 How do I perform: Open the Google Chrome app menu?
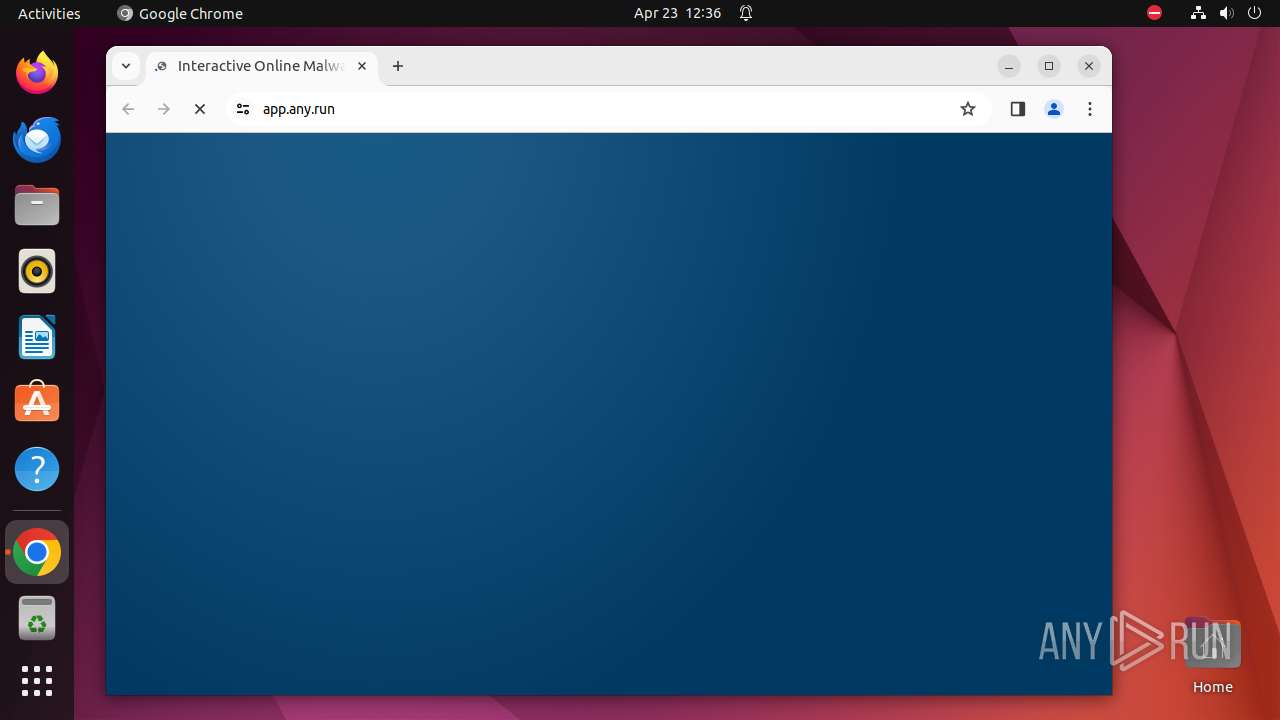180,13
